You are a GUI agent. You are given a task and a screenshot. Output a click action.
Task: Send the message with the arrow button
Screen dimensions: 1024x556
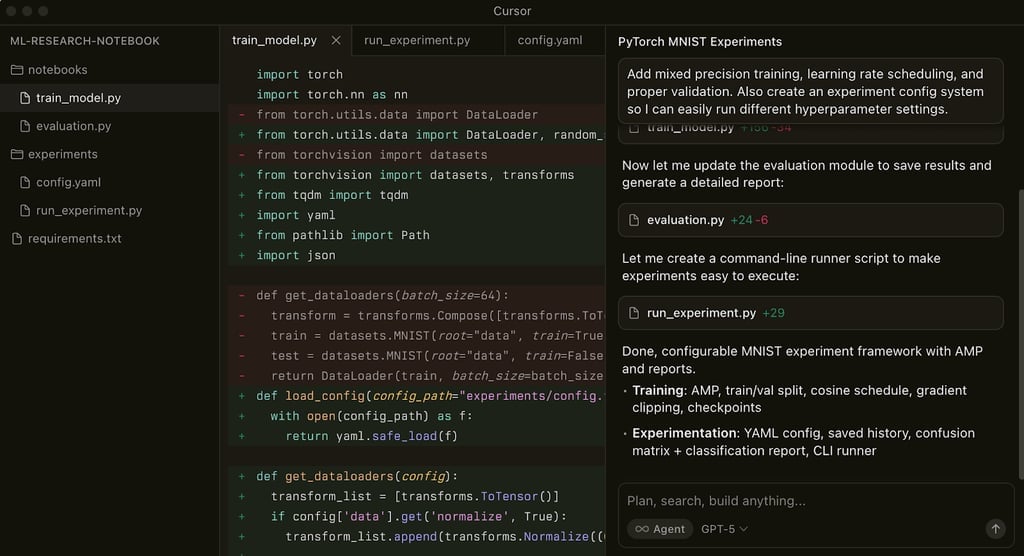[x=995, y=529]
